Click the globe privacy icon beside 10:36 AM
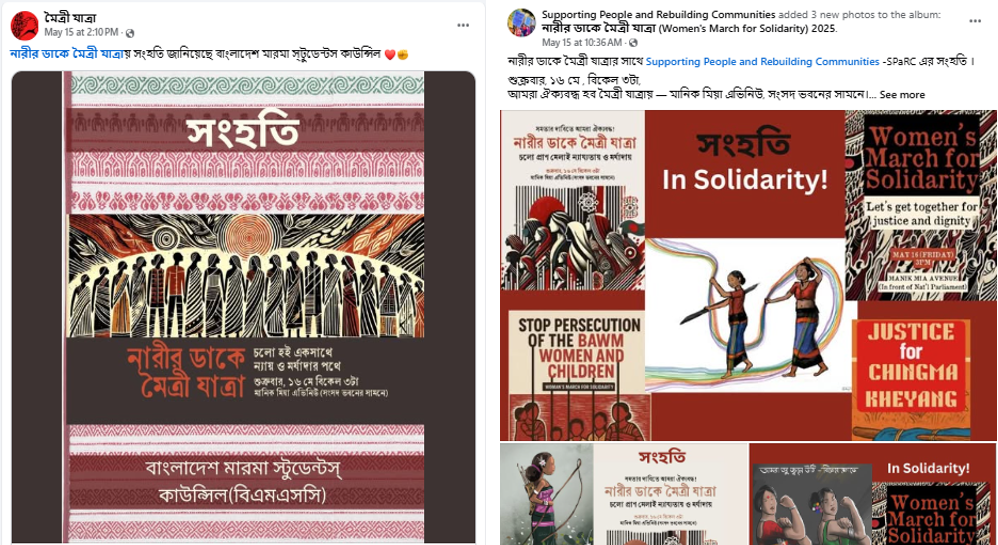The image size is (998, 545). (x=633, y=43)
